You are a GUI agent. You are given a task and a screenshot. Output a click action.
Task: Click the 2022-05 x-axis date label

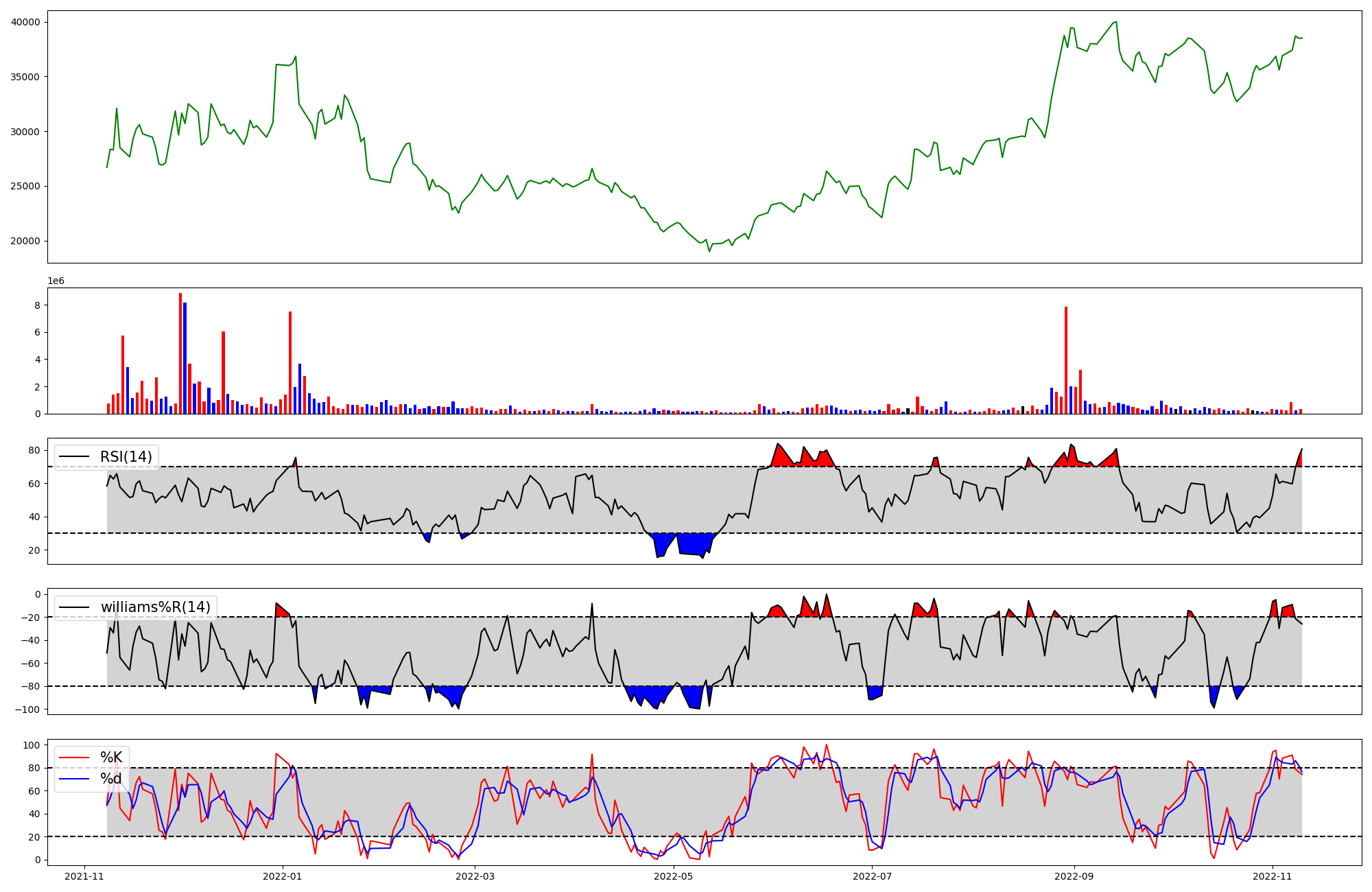coord(674,876)
